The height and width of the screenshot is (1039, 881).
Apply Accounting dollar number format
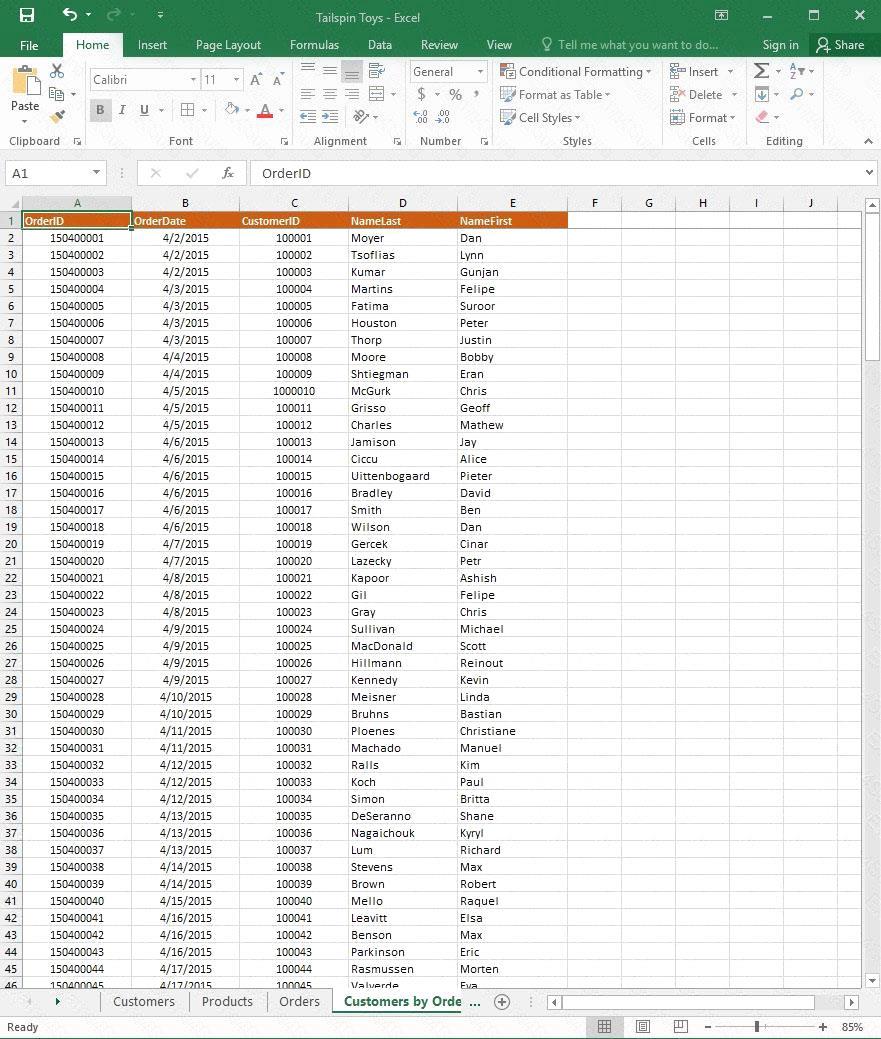(421, 94)
